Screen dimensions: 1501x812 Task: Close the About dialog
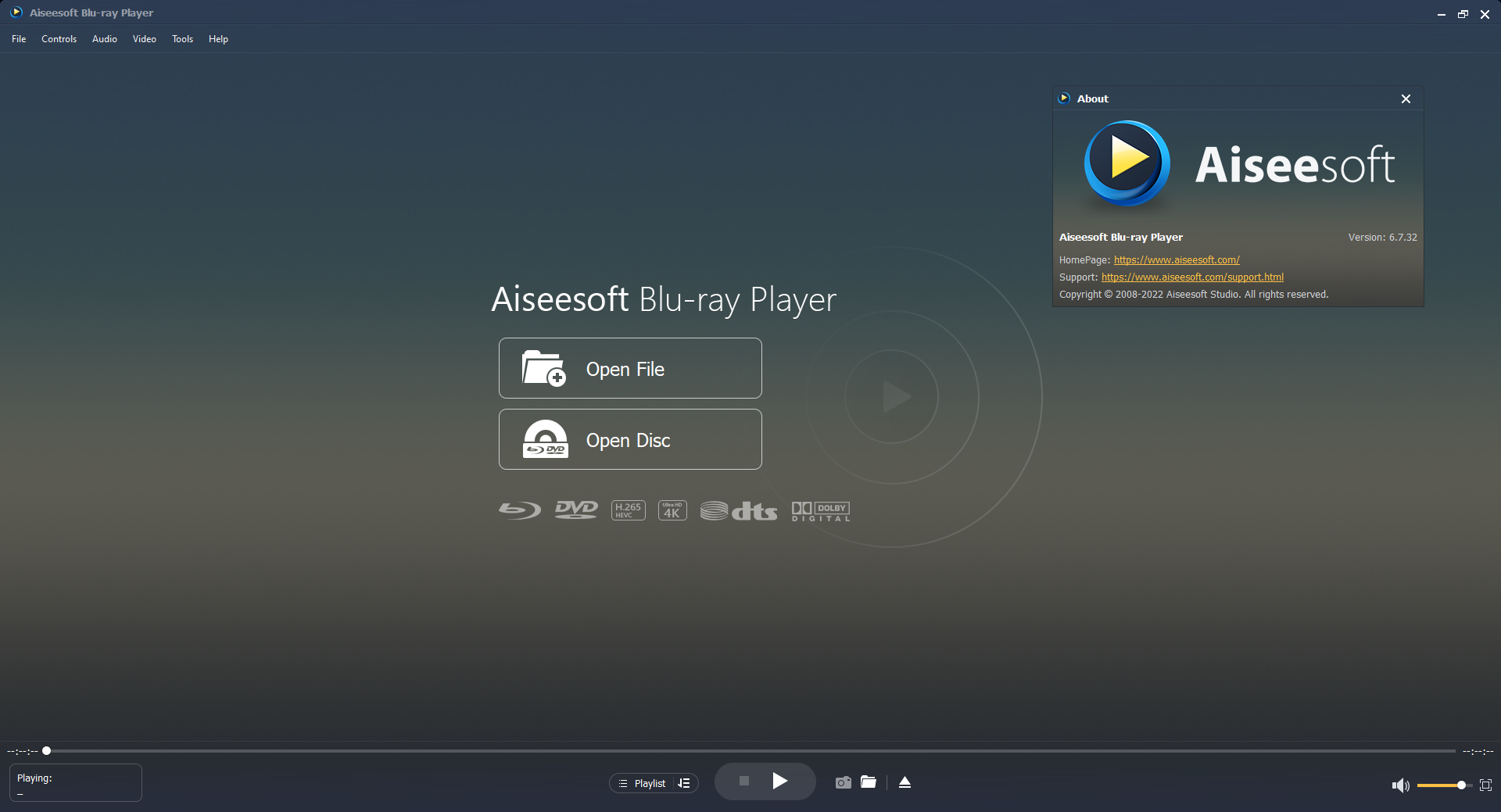[x=1406, y=98]
